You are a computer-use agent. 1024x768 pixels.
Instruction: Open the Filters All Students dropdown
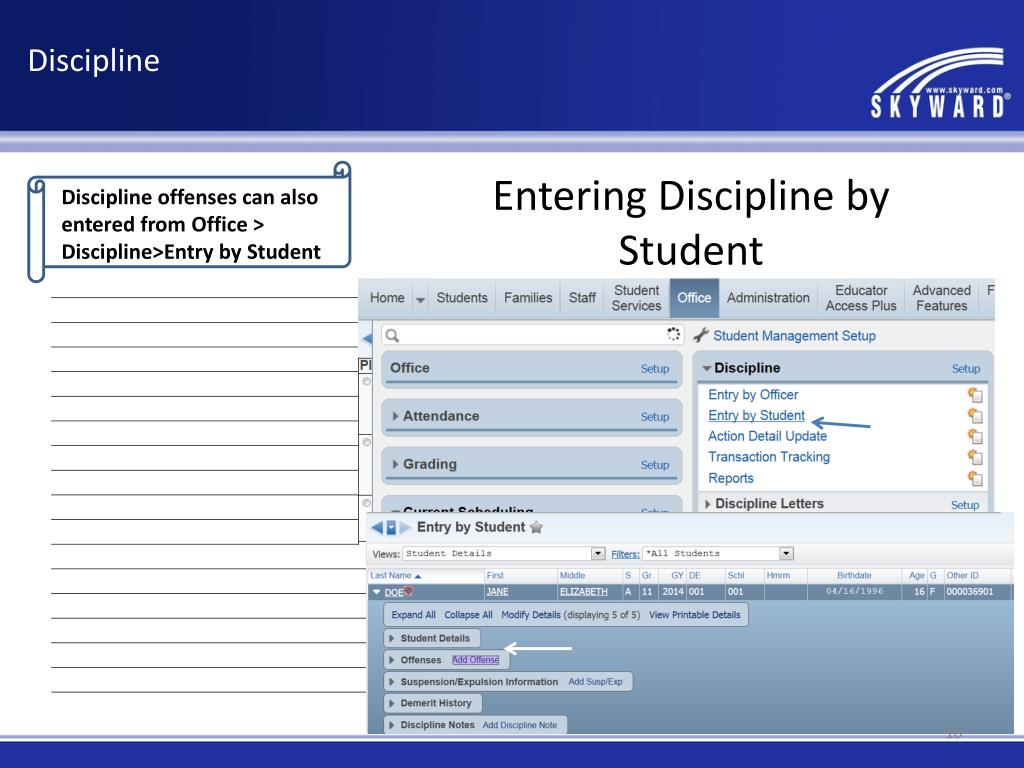[x=786, y=553]
